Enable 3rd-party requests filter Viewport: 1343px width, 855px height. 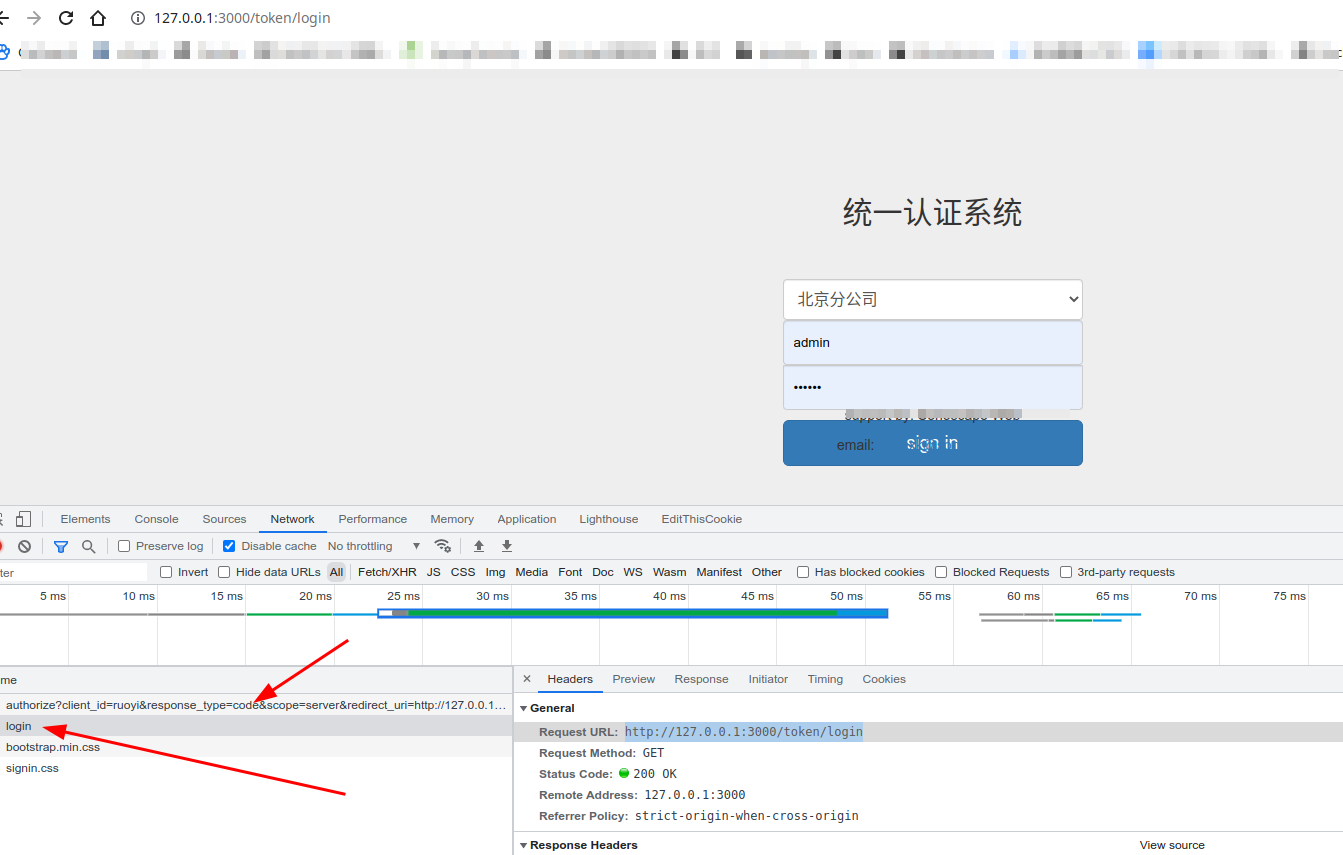coord(1066,572)
